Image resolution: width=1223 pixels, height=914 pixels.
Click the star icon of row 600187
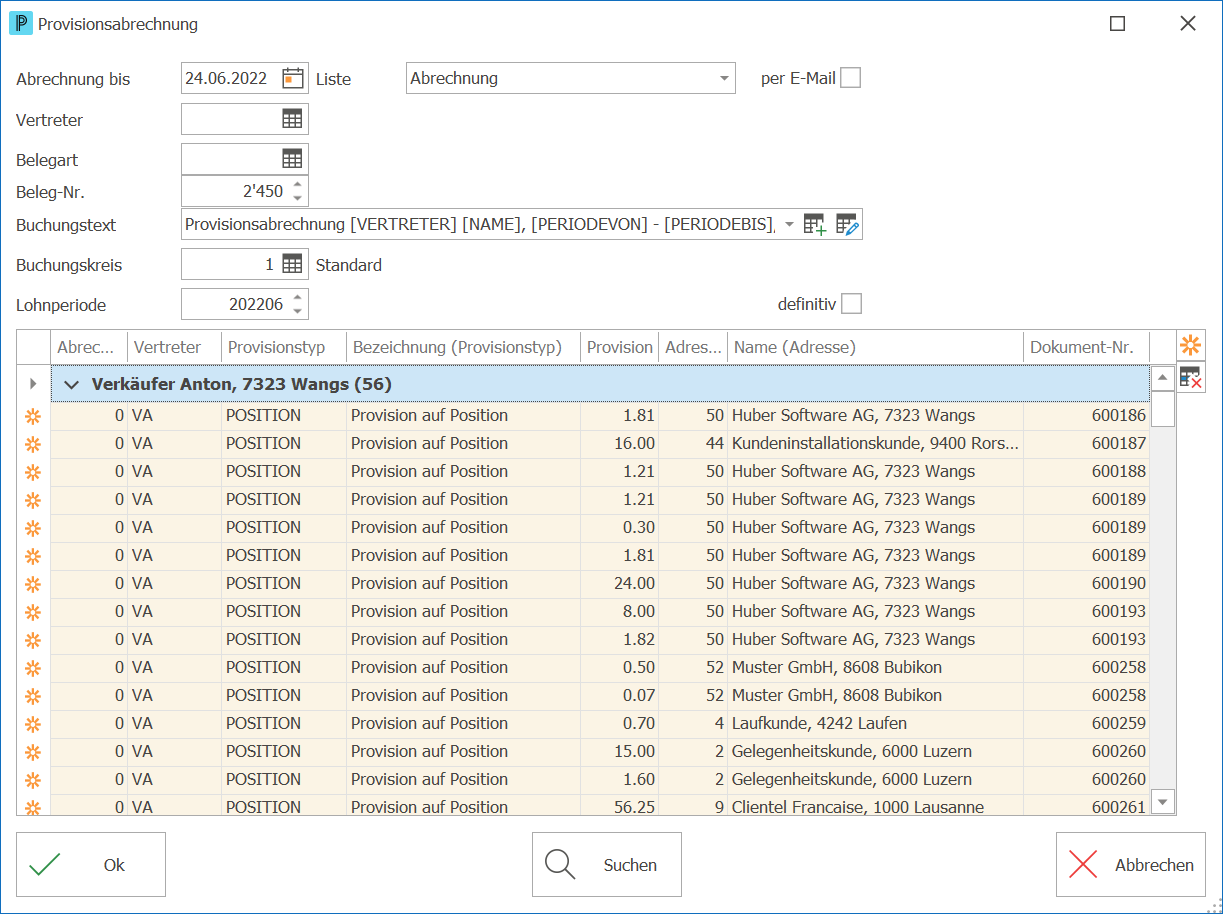coord(33,444)
